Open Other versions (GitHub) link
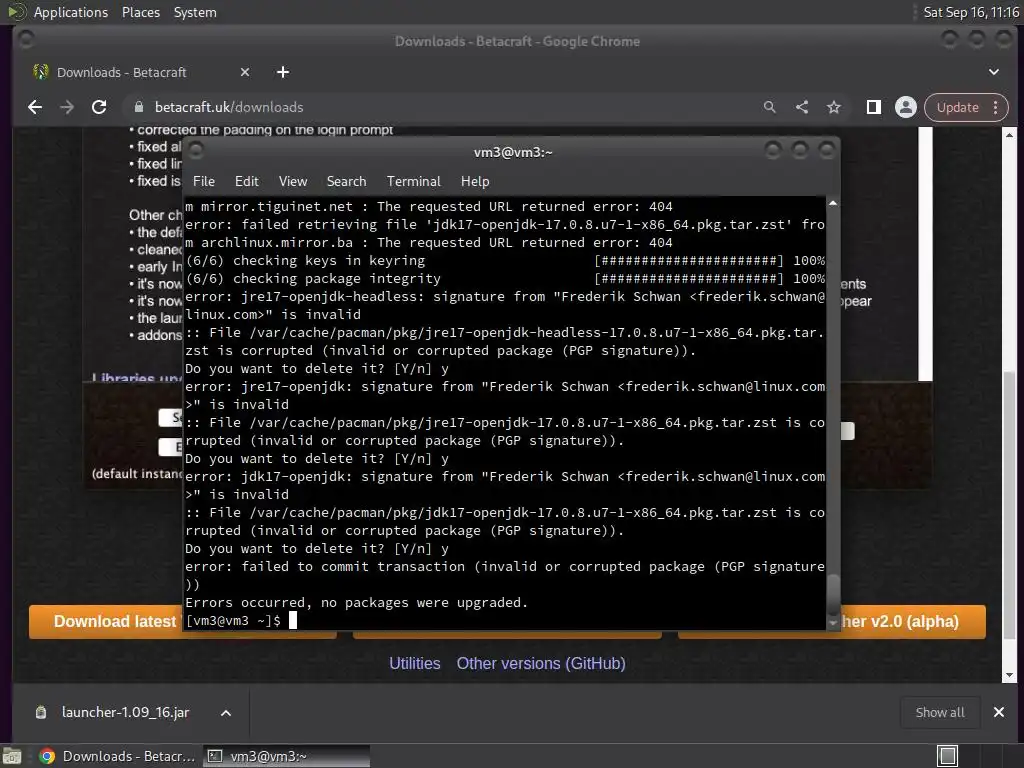 [x=541, y=664]
